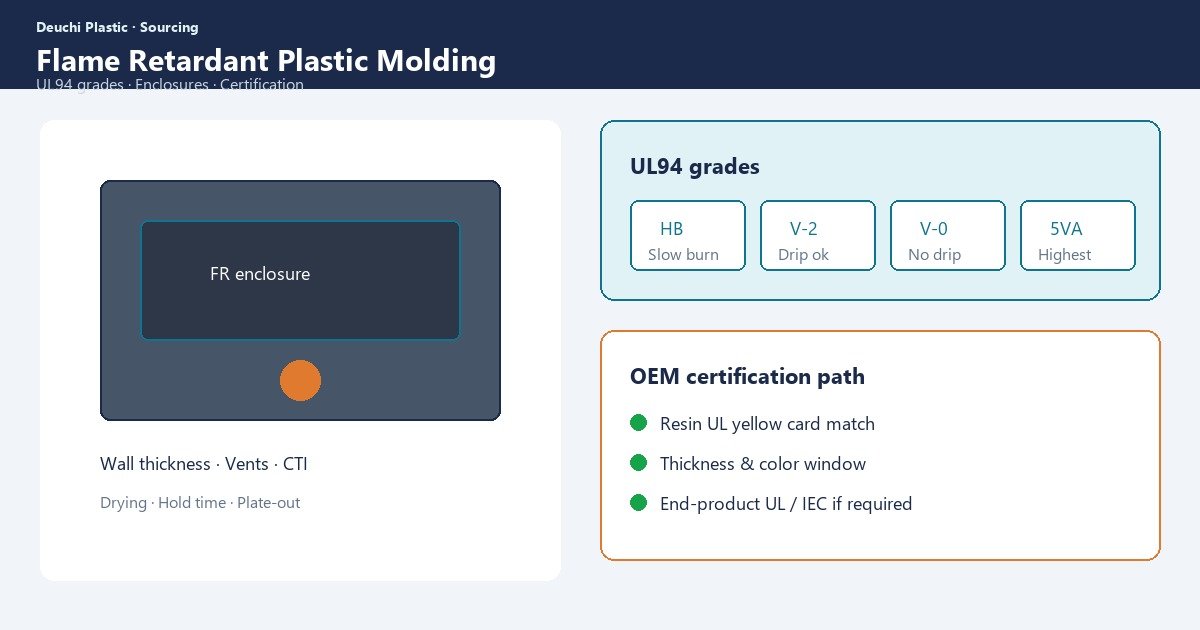Click the End-product UL / IEC if required item
Image resolution: width=1200 pixels, height=630 pixels.
point(786,504)
